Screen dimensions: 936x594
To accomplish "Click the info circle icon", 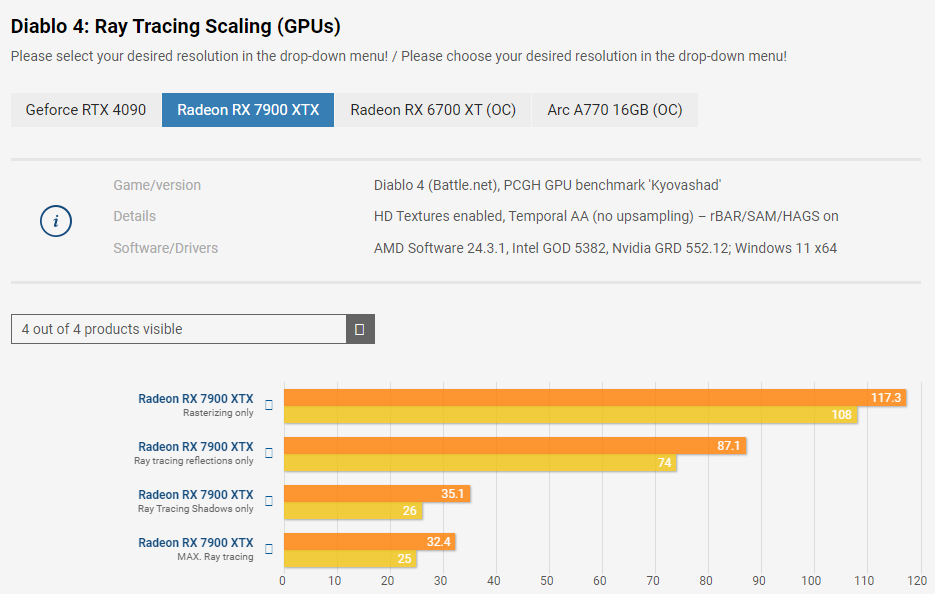I will pos(56,221).
